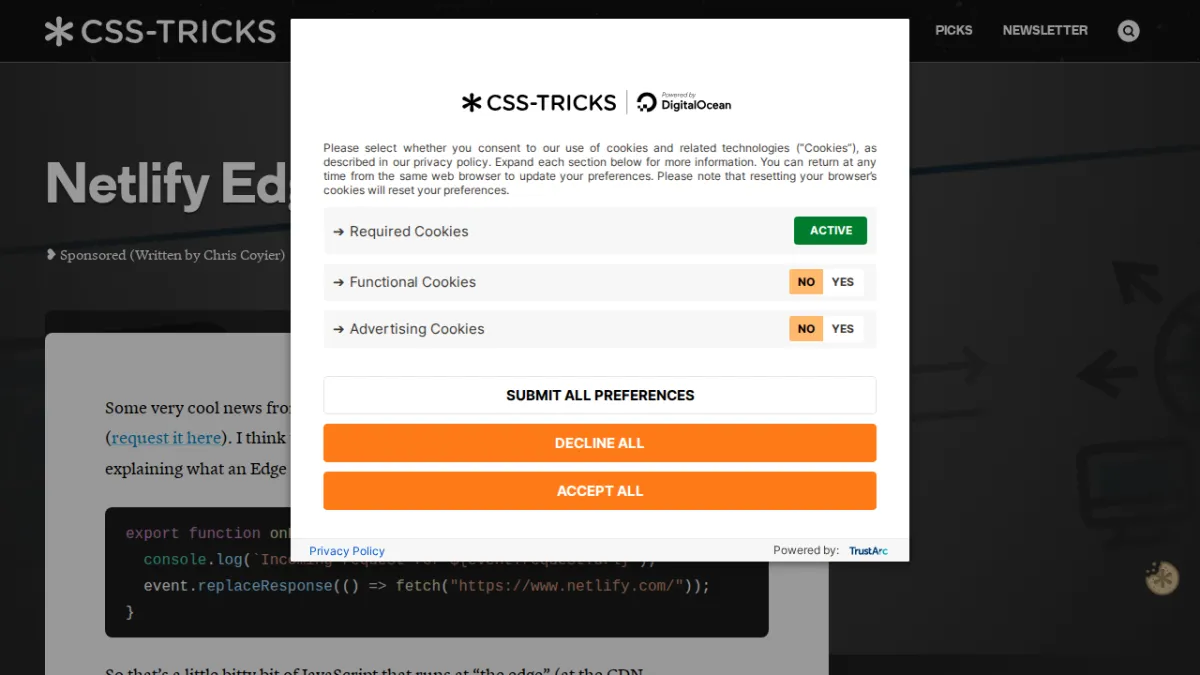This screenshot has width=1200, height=675.
Task: Click the 'event.replaceResponse' code line
Action: pyautogui.click(x=427, y=586)
